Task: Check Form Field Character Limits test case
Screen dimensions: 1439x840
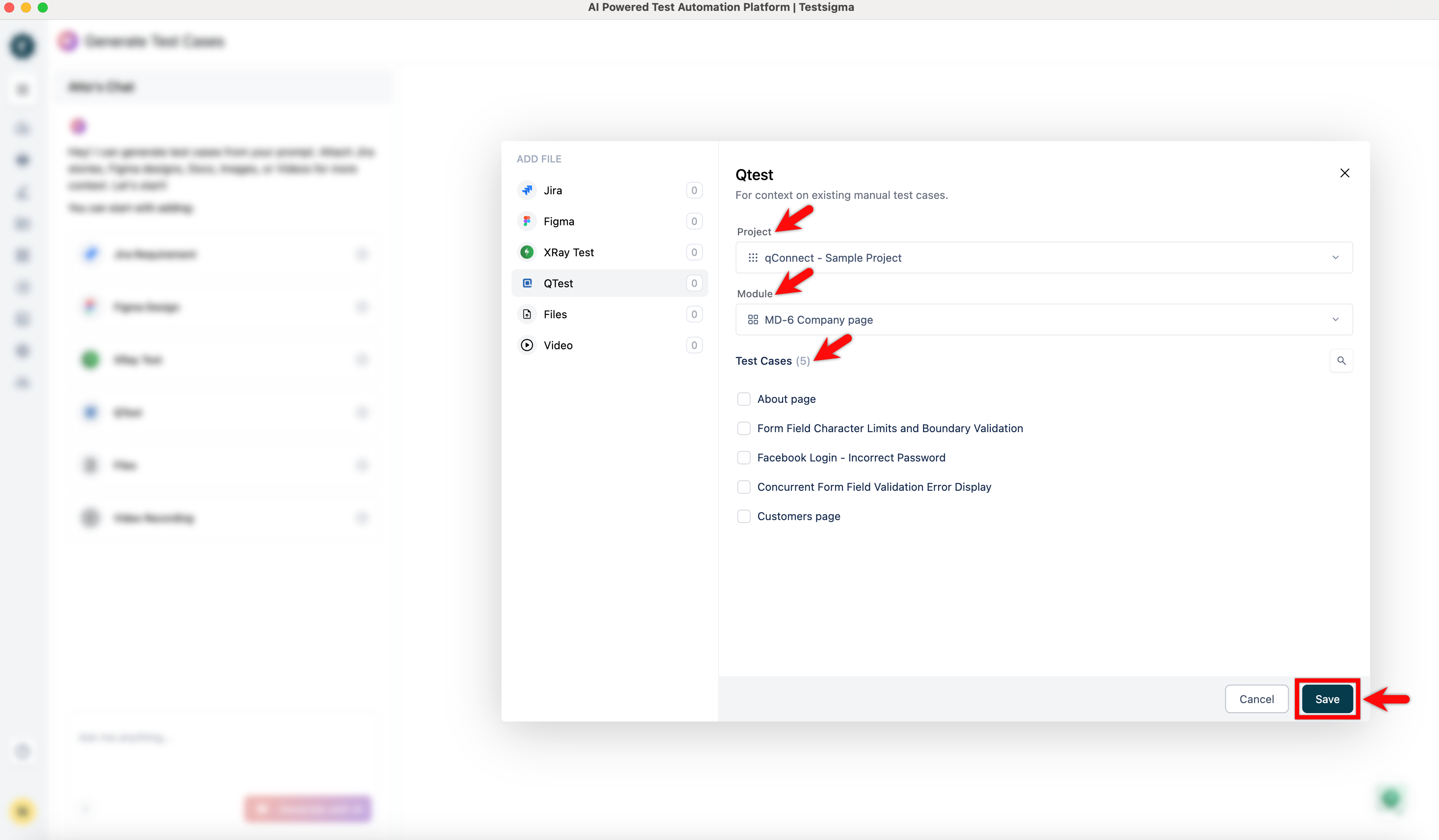Action: click(x=743, y=428)
